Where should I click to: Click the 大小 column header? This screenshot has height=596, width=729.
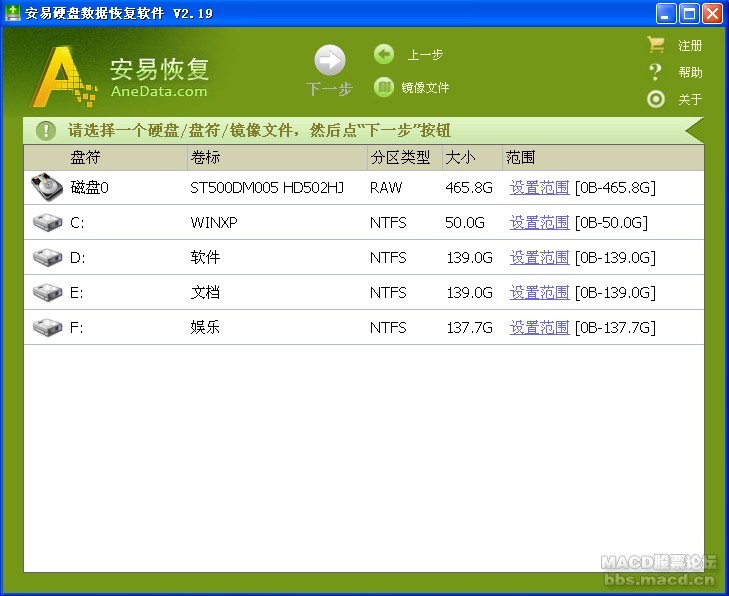[x=460, y=158]
